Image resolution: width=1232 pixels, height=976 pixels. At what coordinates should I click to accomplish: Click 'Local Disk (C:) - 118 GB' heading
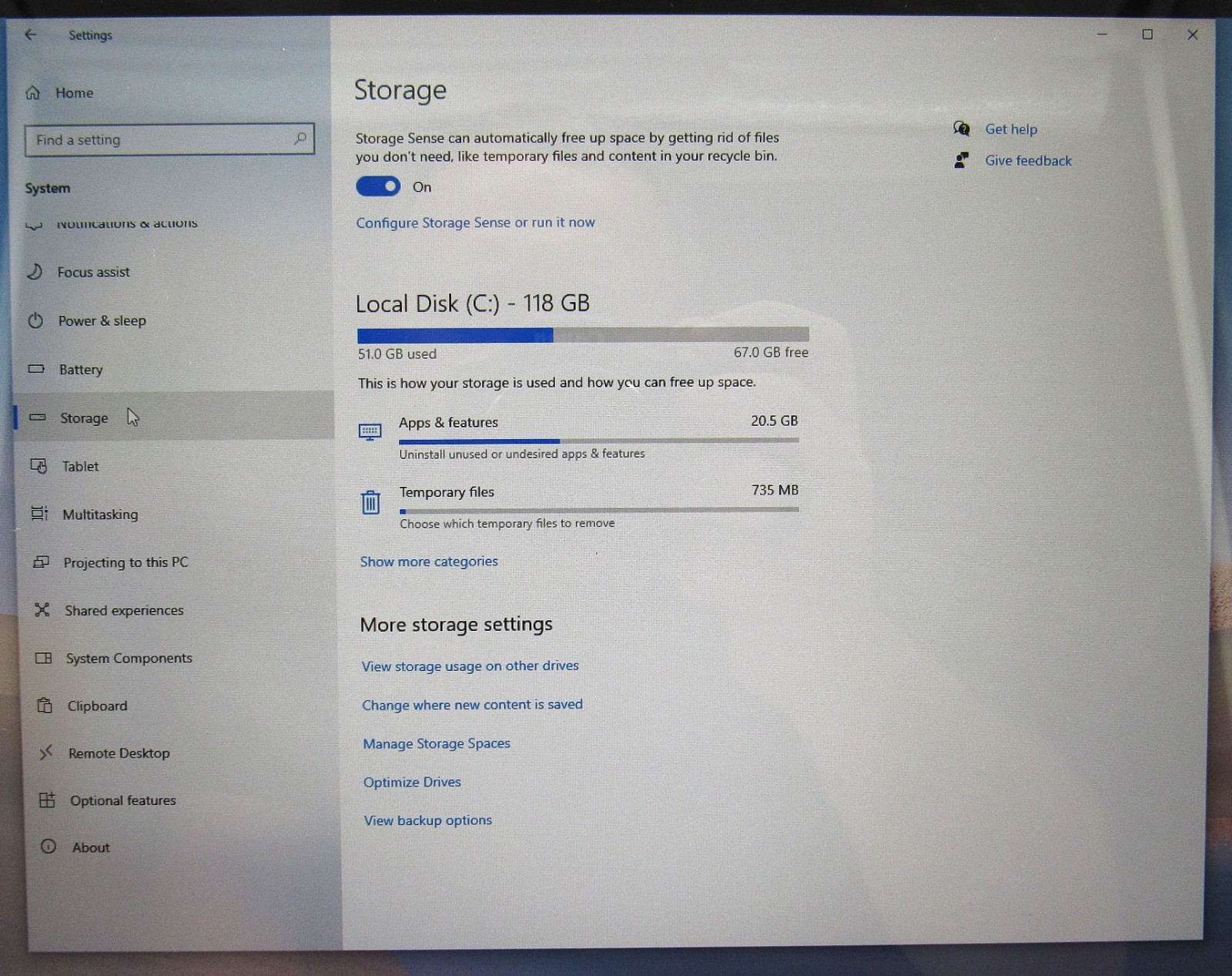coord(473,304)
